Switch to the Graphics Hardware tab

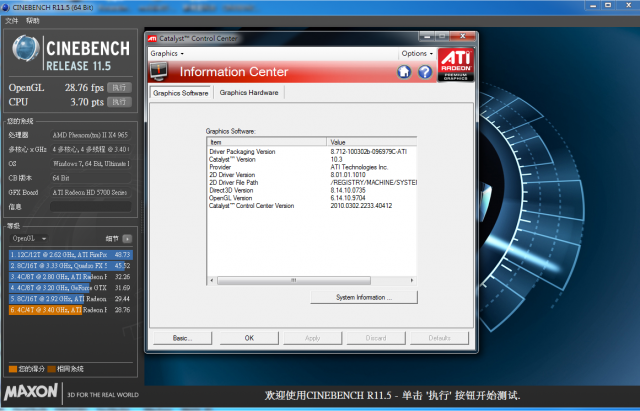[249, 93]
